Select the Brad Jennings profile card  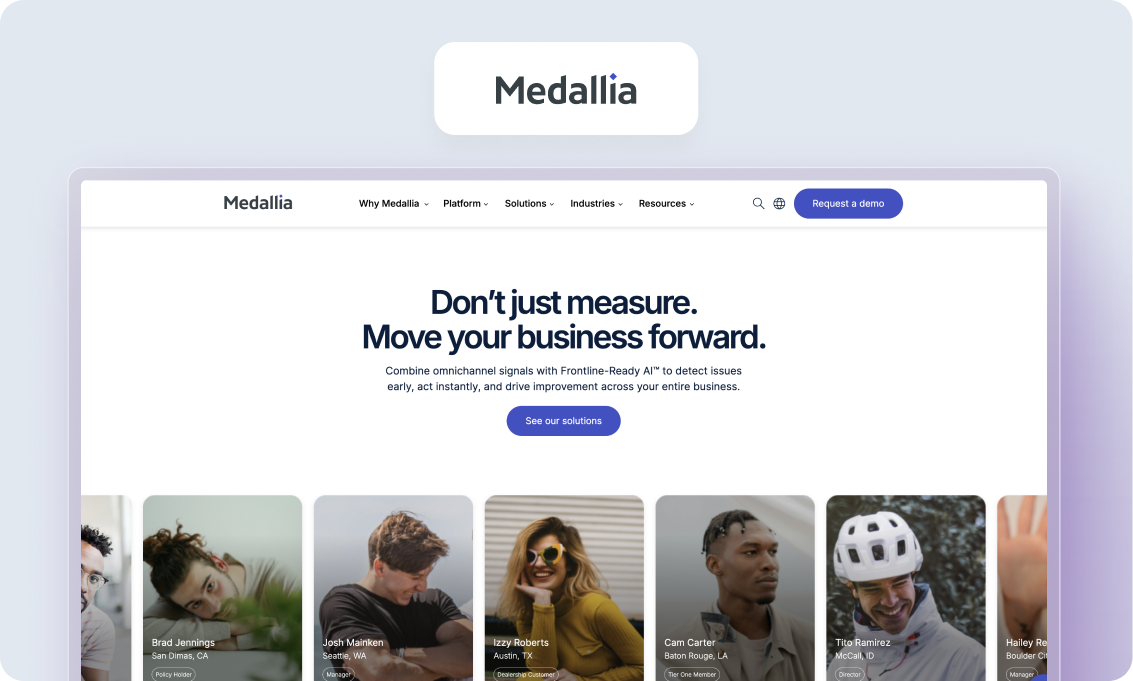pos(223,588)
